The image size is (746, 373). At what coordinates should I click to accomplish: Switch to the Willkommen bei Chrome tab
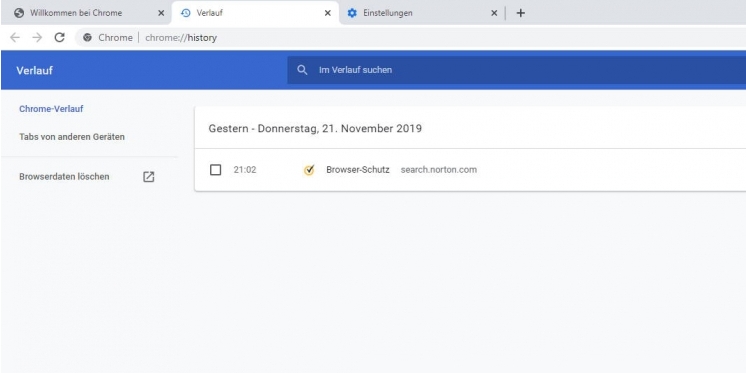coord(86,13)
